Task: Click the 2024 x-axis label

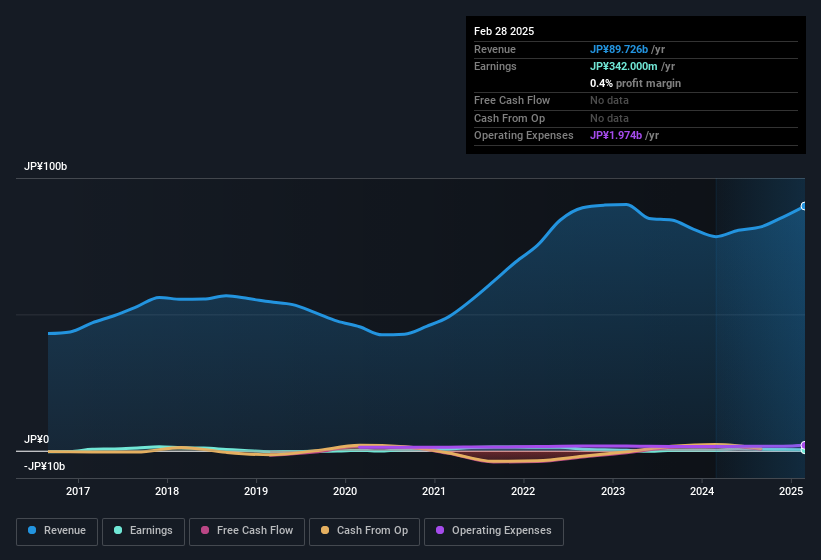Action: point(702,491)
